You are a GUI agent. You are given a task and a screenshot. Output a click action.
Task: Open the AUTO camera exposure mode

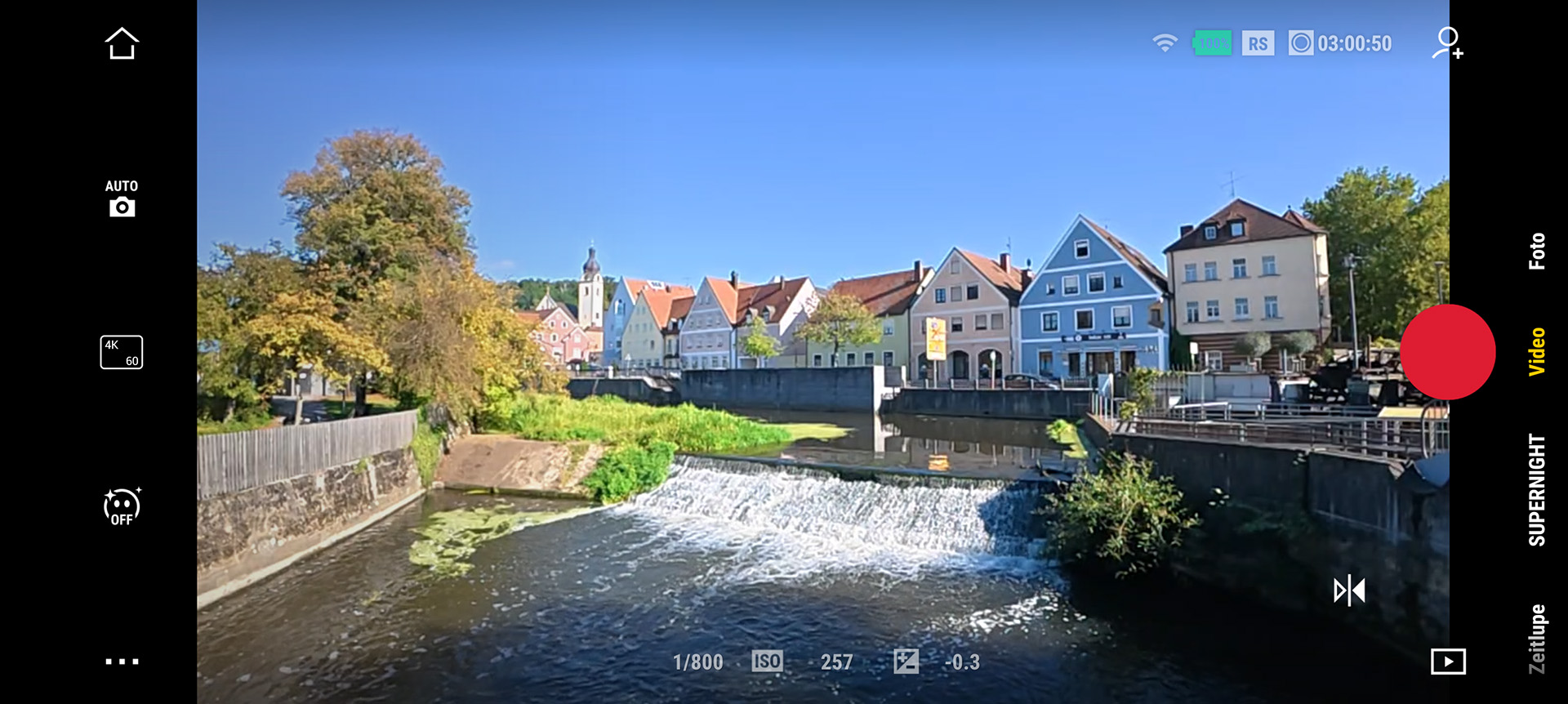[122, 198]
